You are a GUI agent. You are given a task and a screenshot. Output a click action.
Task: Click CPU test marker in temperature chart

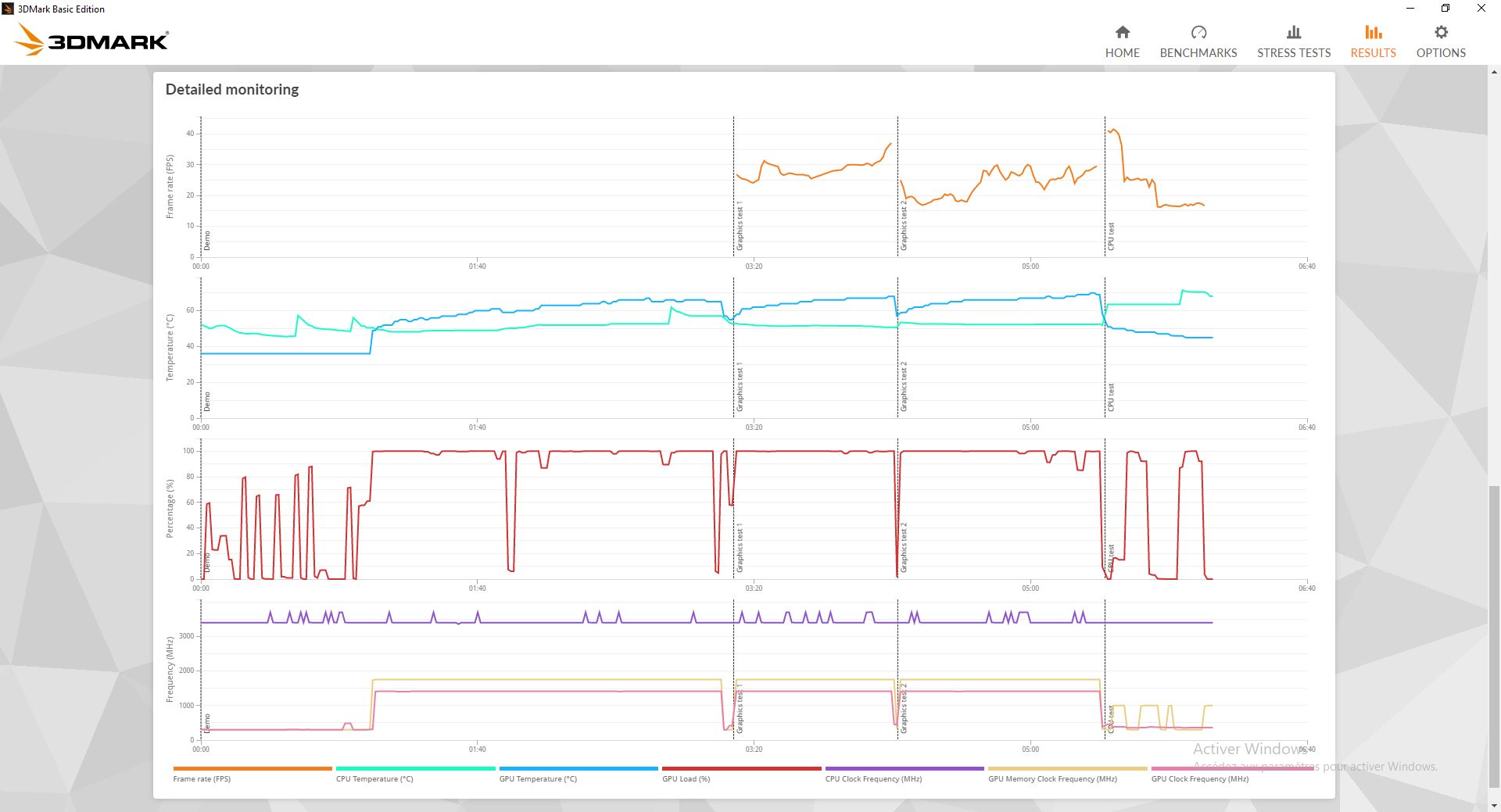point(1111,397)
